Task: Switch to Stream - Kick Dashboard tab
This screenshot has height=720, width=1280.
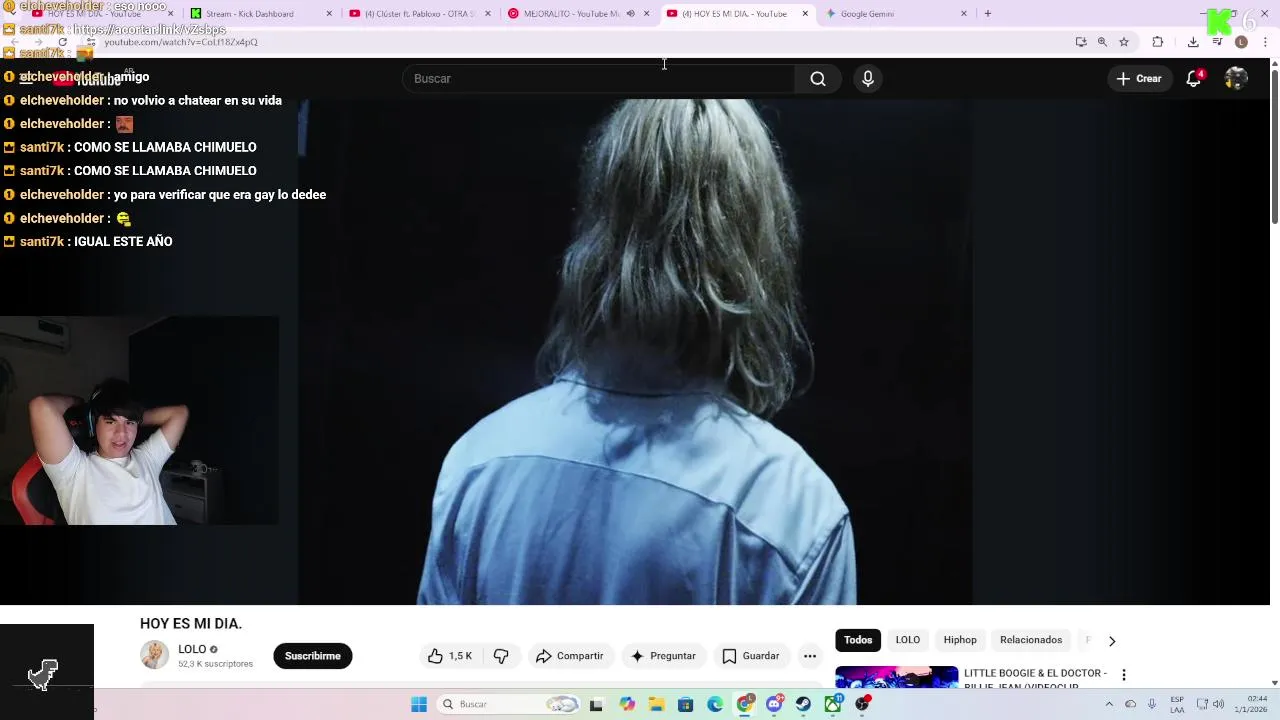Action: 259,14
